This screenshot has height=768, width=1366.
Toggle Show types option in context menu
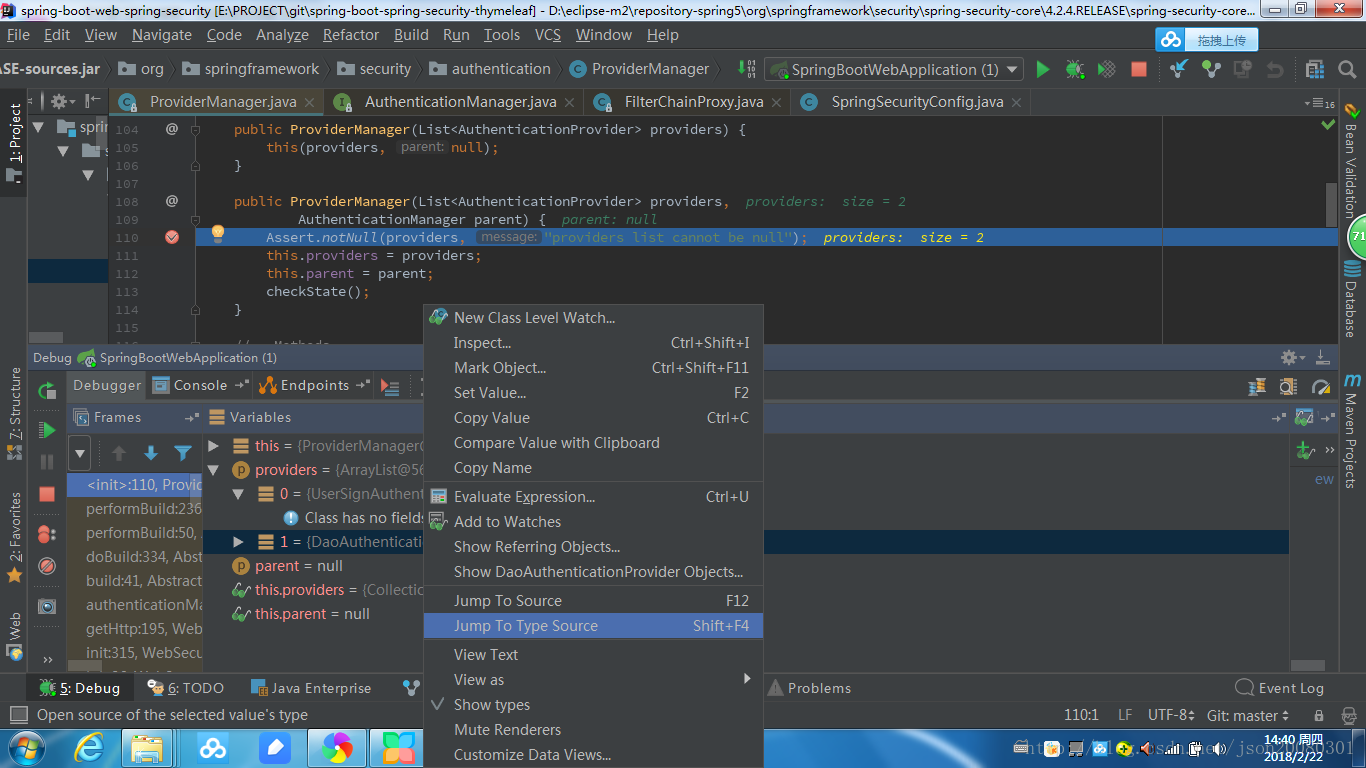[593, 705]
